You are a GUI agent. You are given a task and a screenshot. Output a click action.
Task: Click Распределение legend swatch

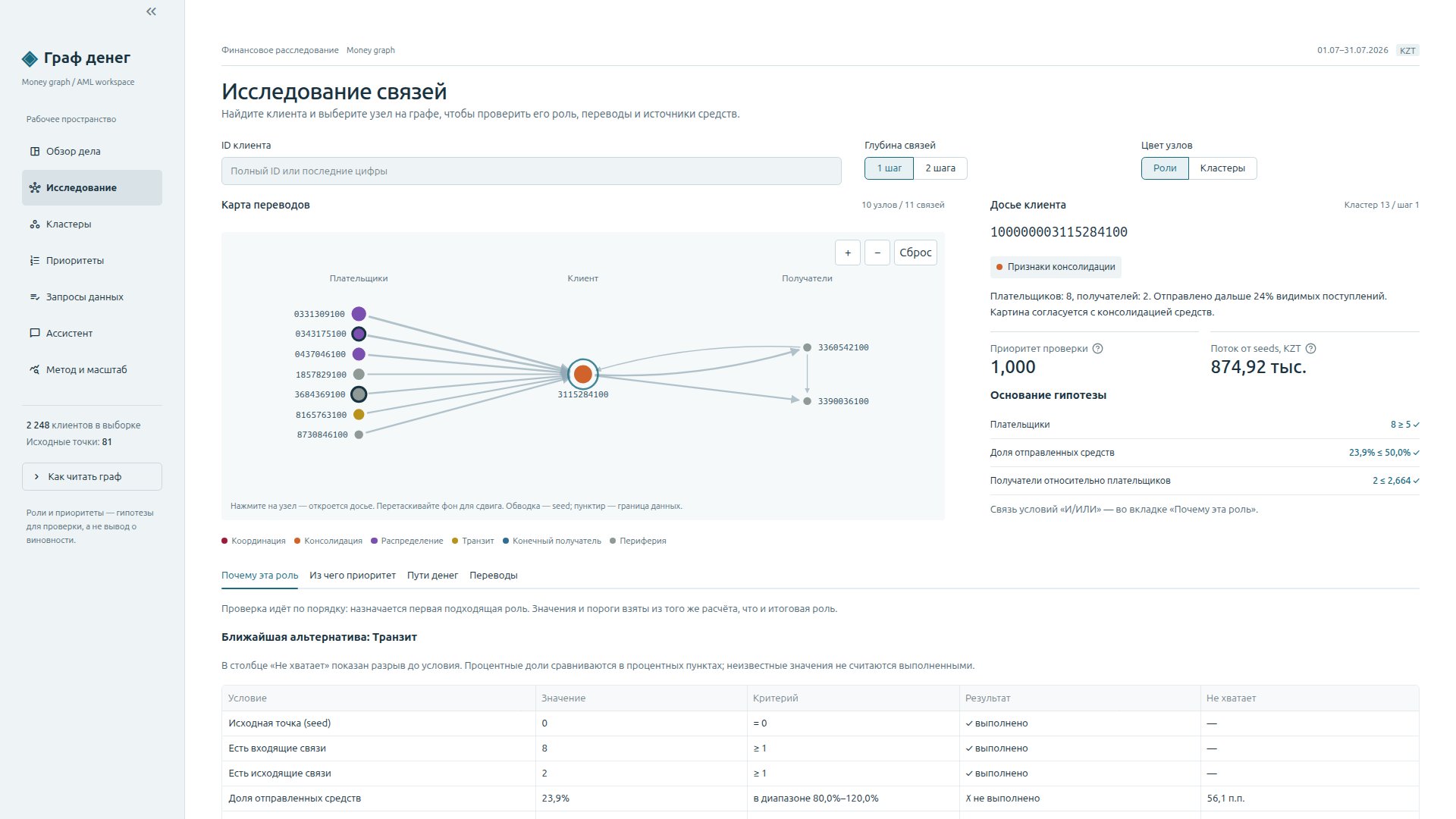pos(375,541)
